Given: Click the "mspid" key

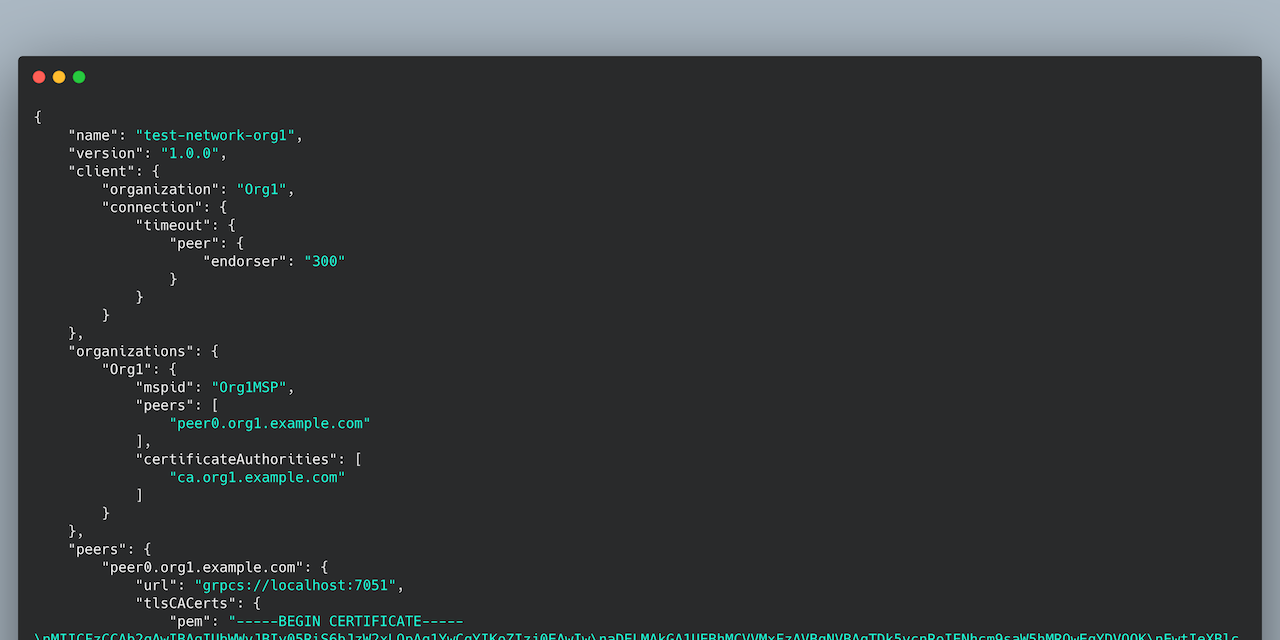Looking at the screenshot, I should (165, 387).
